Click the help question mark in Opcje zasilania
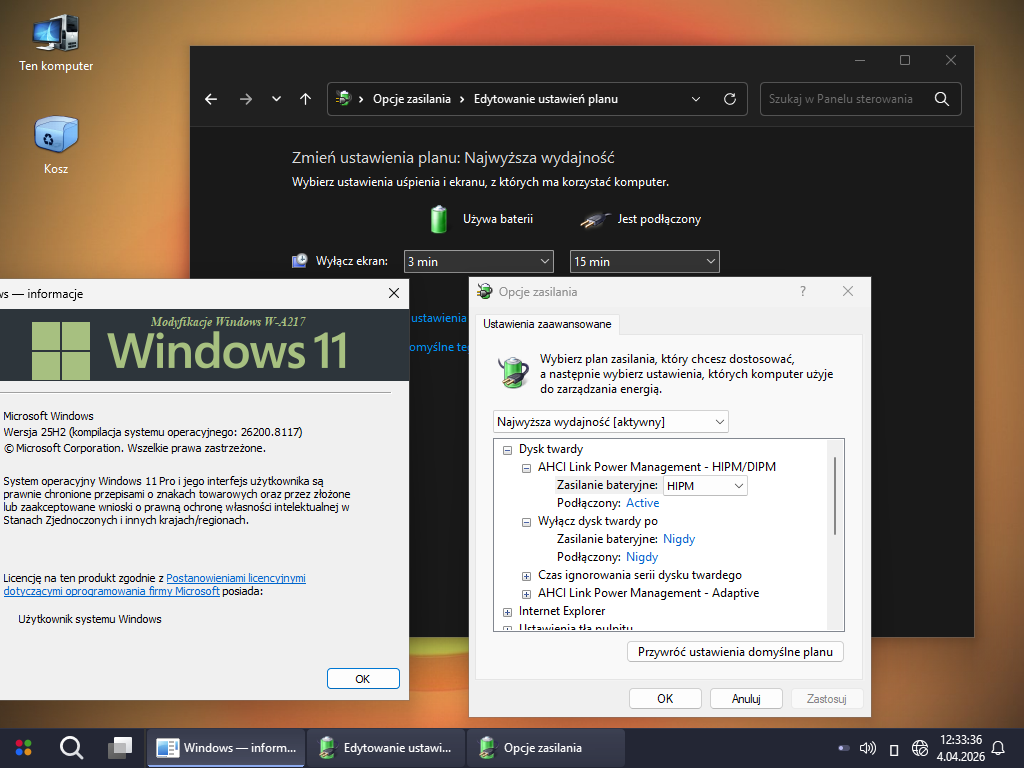Viewport: 1024px width, 768px height. point(803,291)
